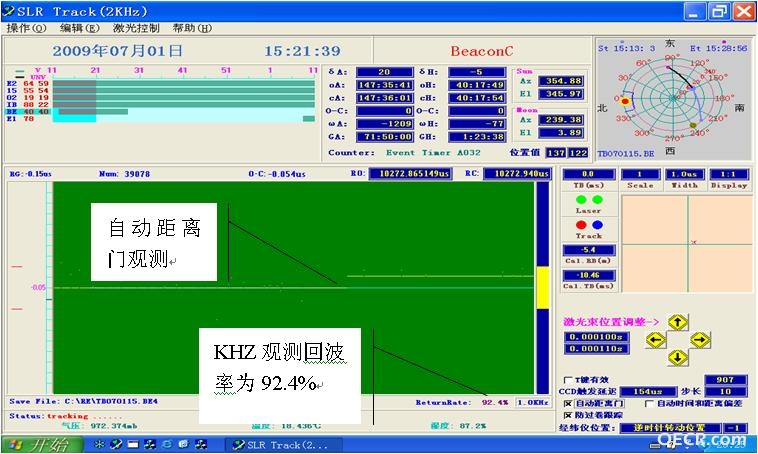Toggle the 自动距离门 checkbox
This screenshot has width=758, height=454.
pyautogui.click(x=568, y=403)
